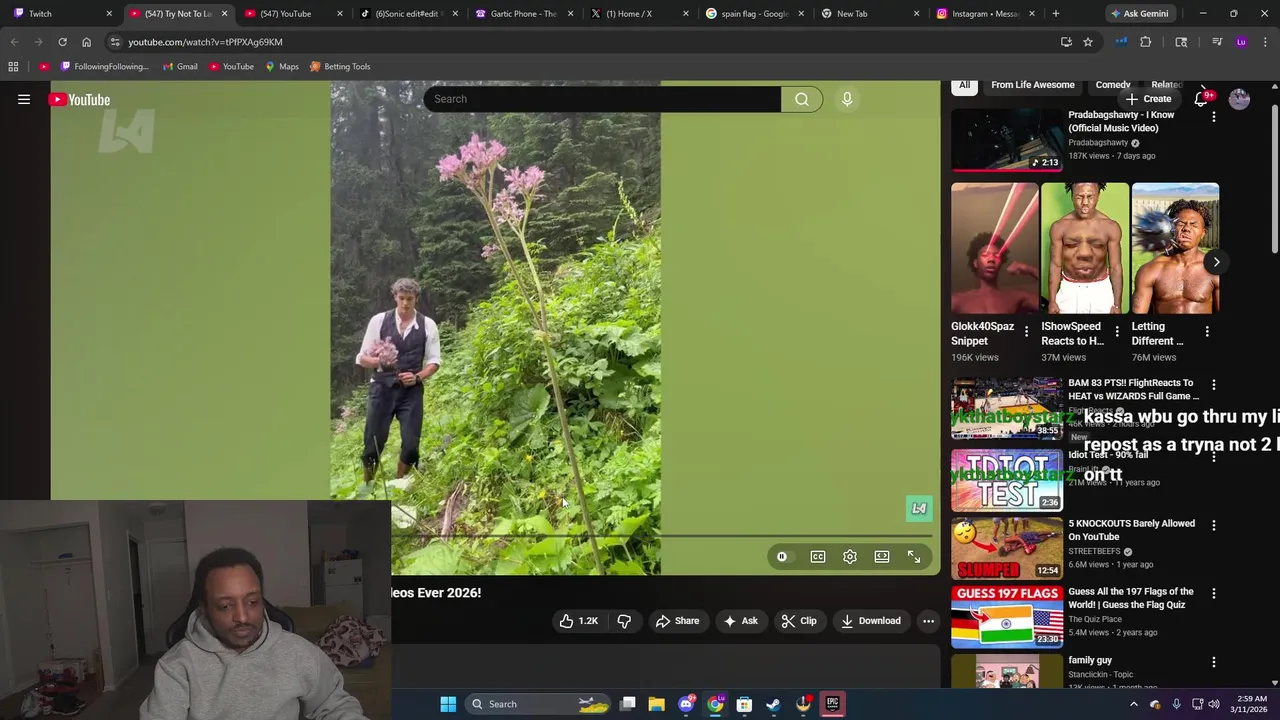
Task: Open Steam from the taskbar
Action: click(773, 704)
